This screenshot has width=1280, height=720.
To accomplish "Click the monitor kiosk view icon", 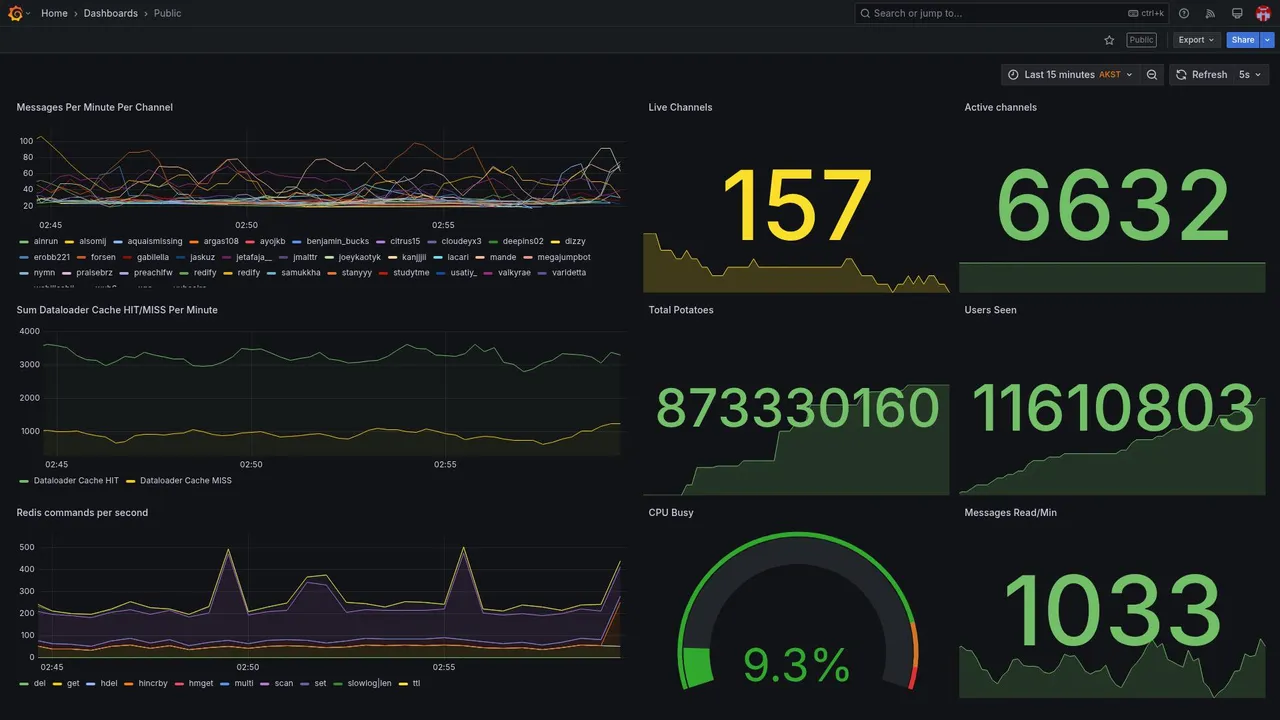I will tap(1237, 13).
